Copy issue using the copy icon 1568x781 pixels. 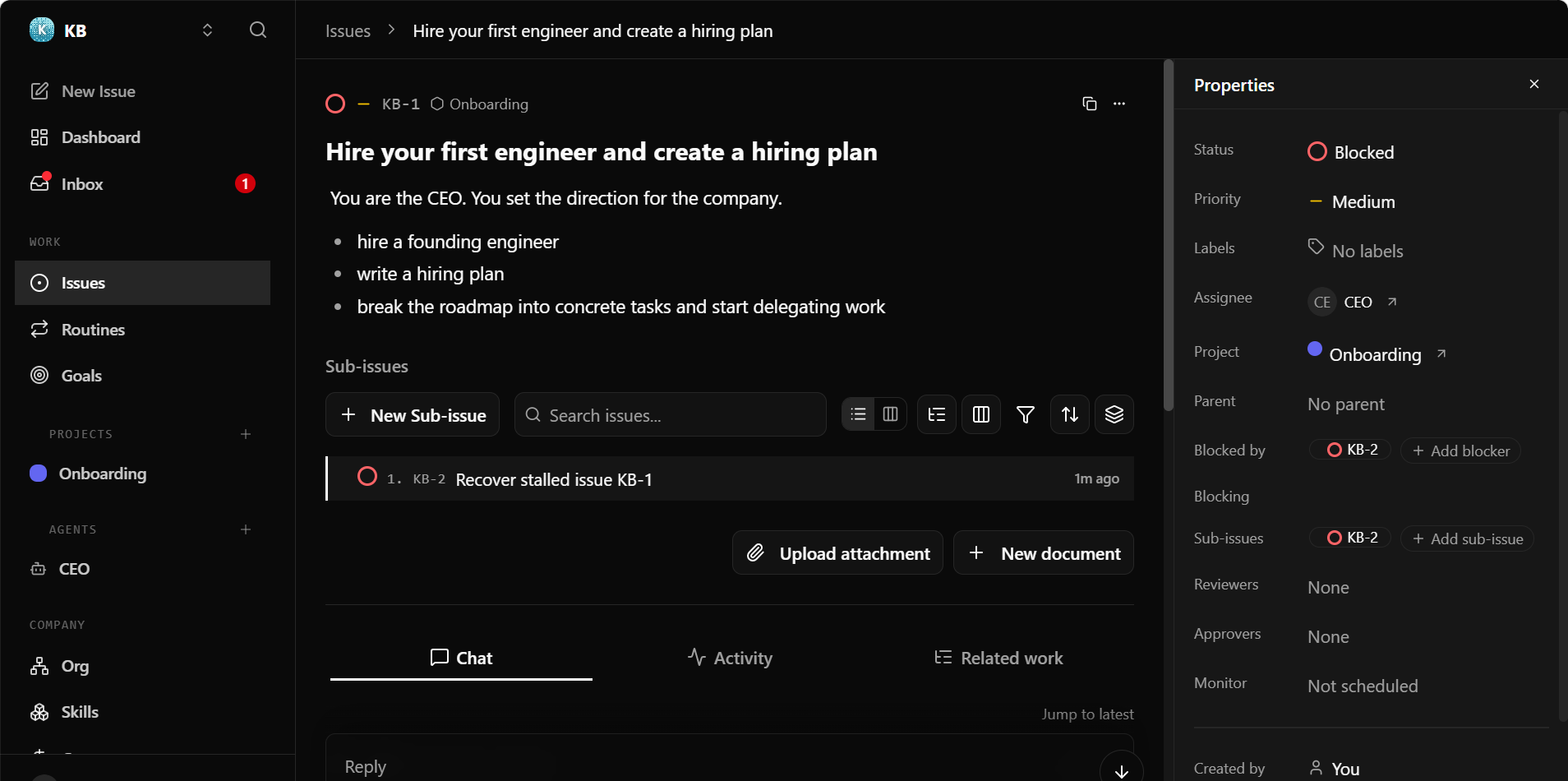[1090, 104]
